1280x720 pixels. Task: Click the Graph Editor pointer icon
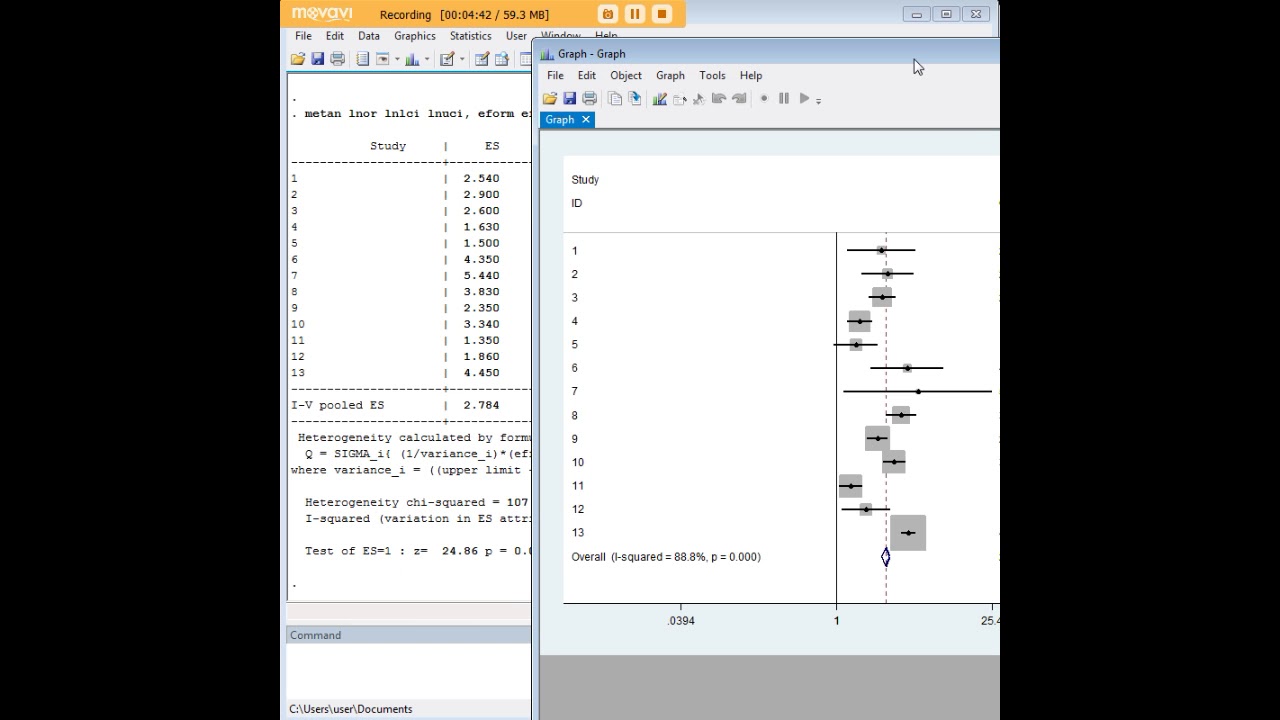[699, 99]
